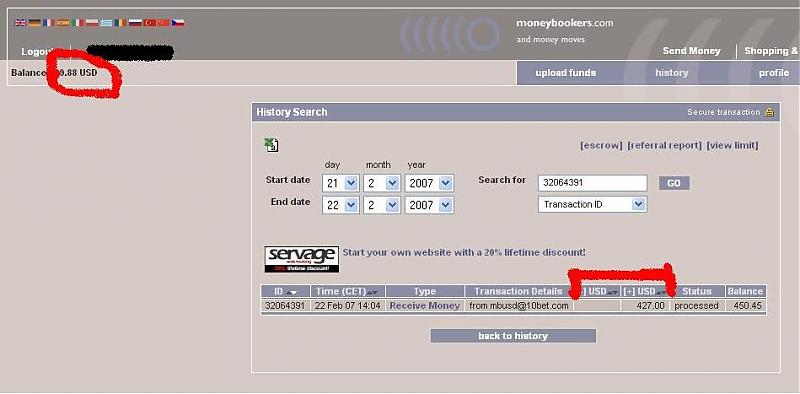Choose the French flag language icon
Viewport: 800px width, 394px height.
[x=48, y=22]
